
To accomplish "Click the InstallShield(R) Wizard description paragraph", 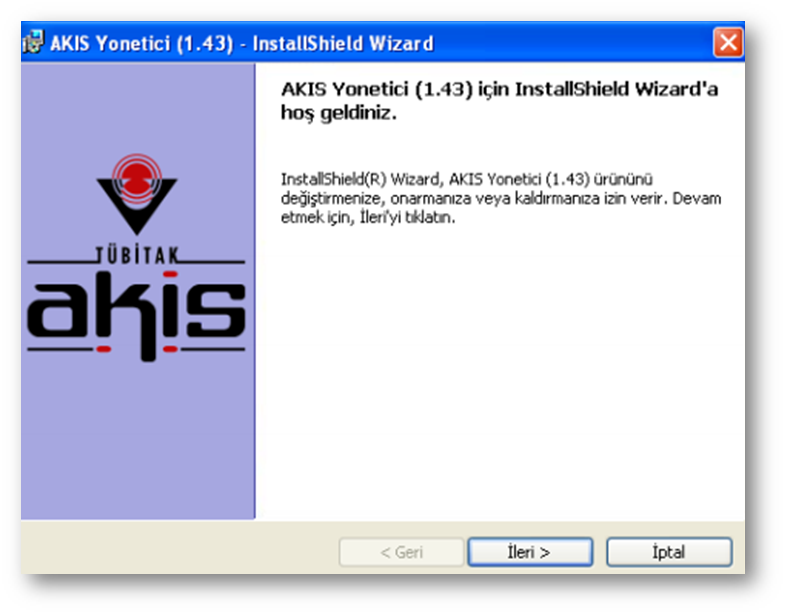I will [x=501, y=198].
